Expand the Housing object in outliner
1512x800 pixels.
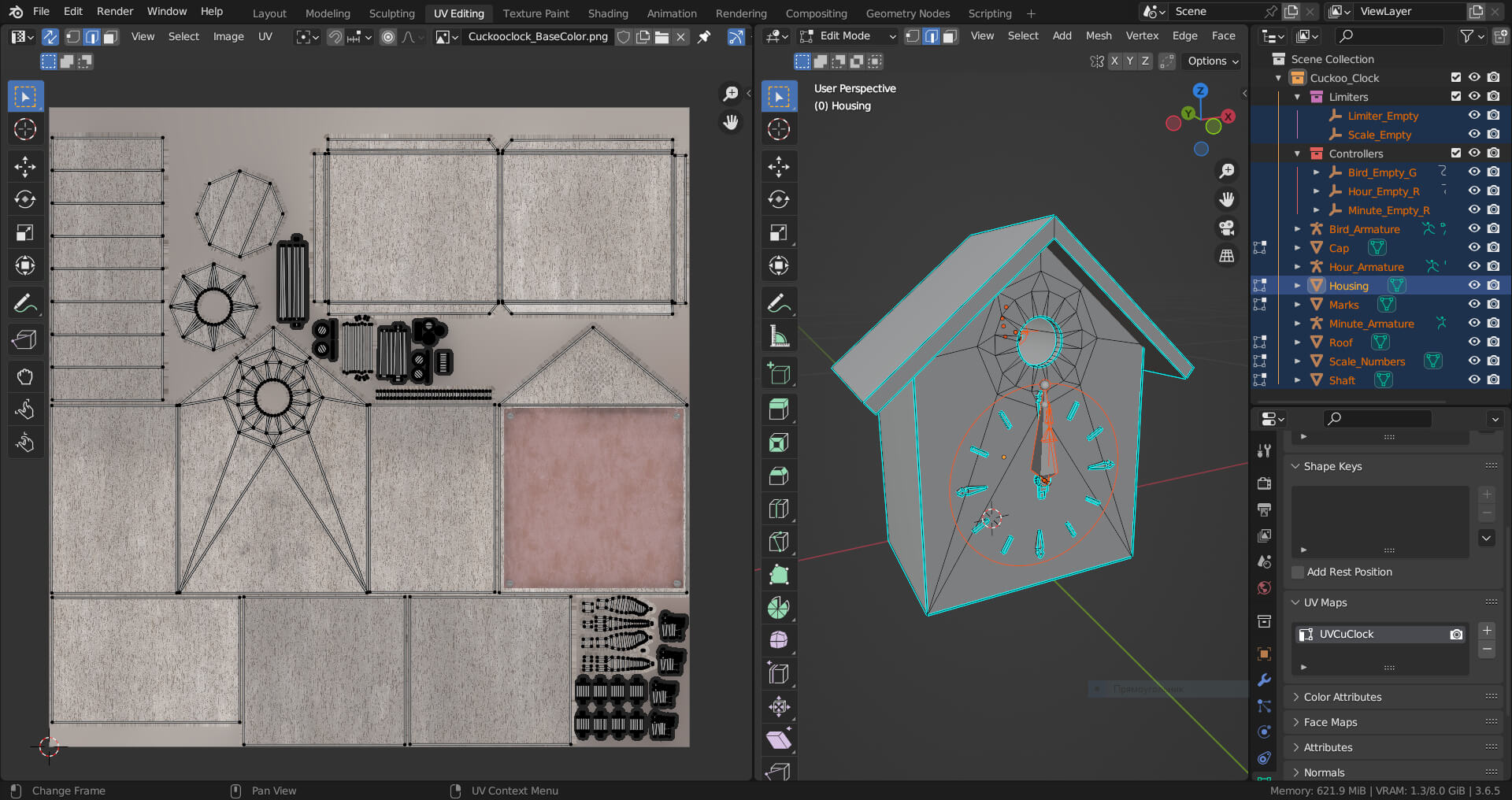(1297, 286)
